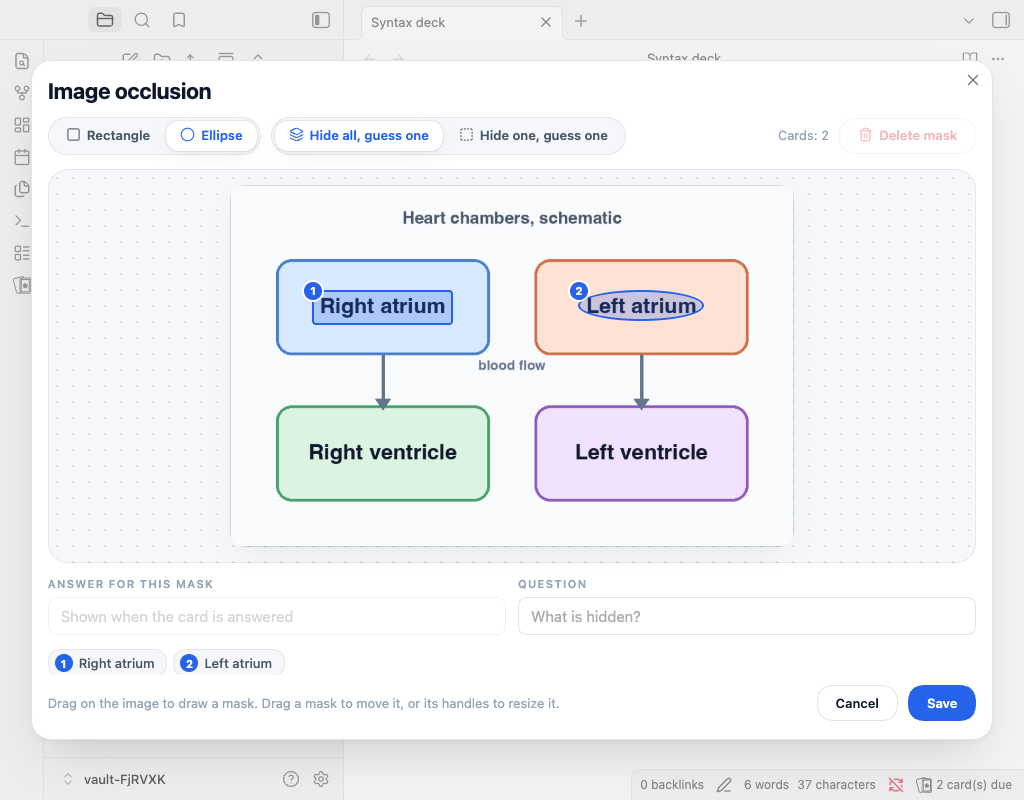Open a new tab with plus button
The height and width of the screenshot is (800, 1024).
coord(581,22)
